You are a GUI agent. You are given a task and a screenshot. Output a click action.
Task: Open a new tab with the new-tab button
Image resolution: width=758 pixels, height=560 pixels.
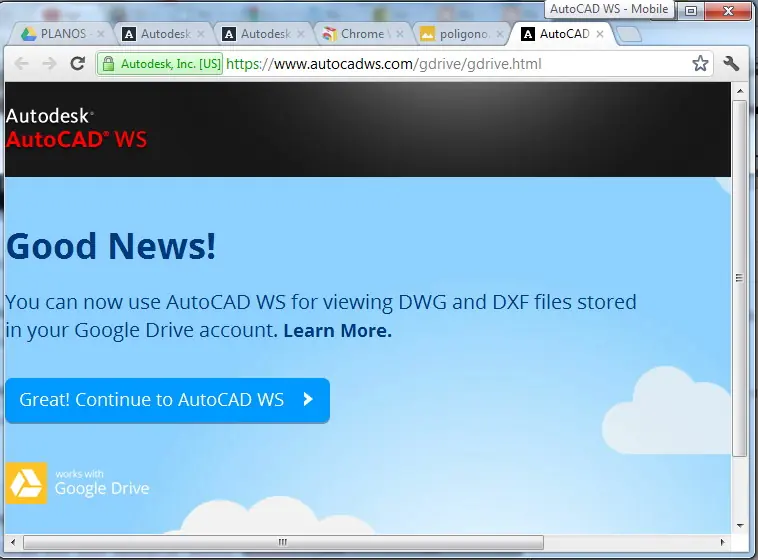629,34
